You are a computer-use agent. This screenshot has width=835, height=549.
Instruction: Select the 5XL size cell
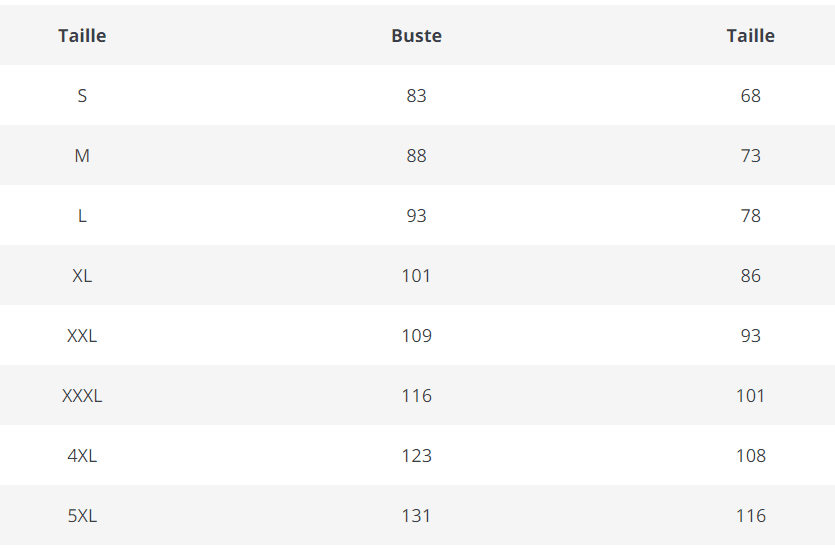coord(82,516)
